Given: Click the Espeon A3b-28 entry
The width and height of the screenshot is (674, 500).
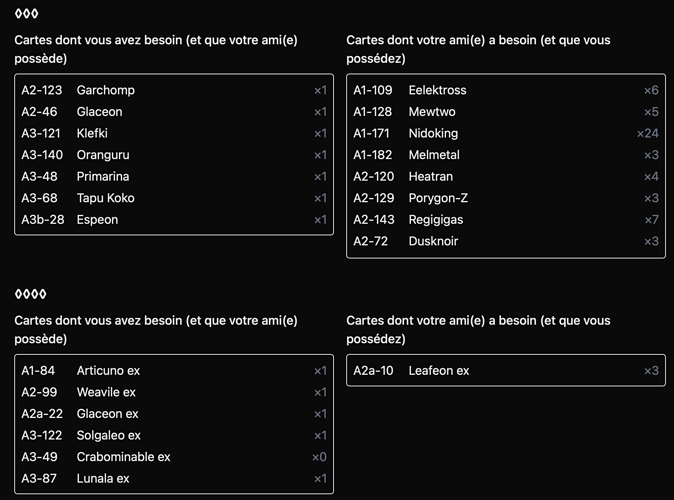Looking at the screenshot, I should click(174, 220).
